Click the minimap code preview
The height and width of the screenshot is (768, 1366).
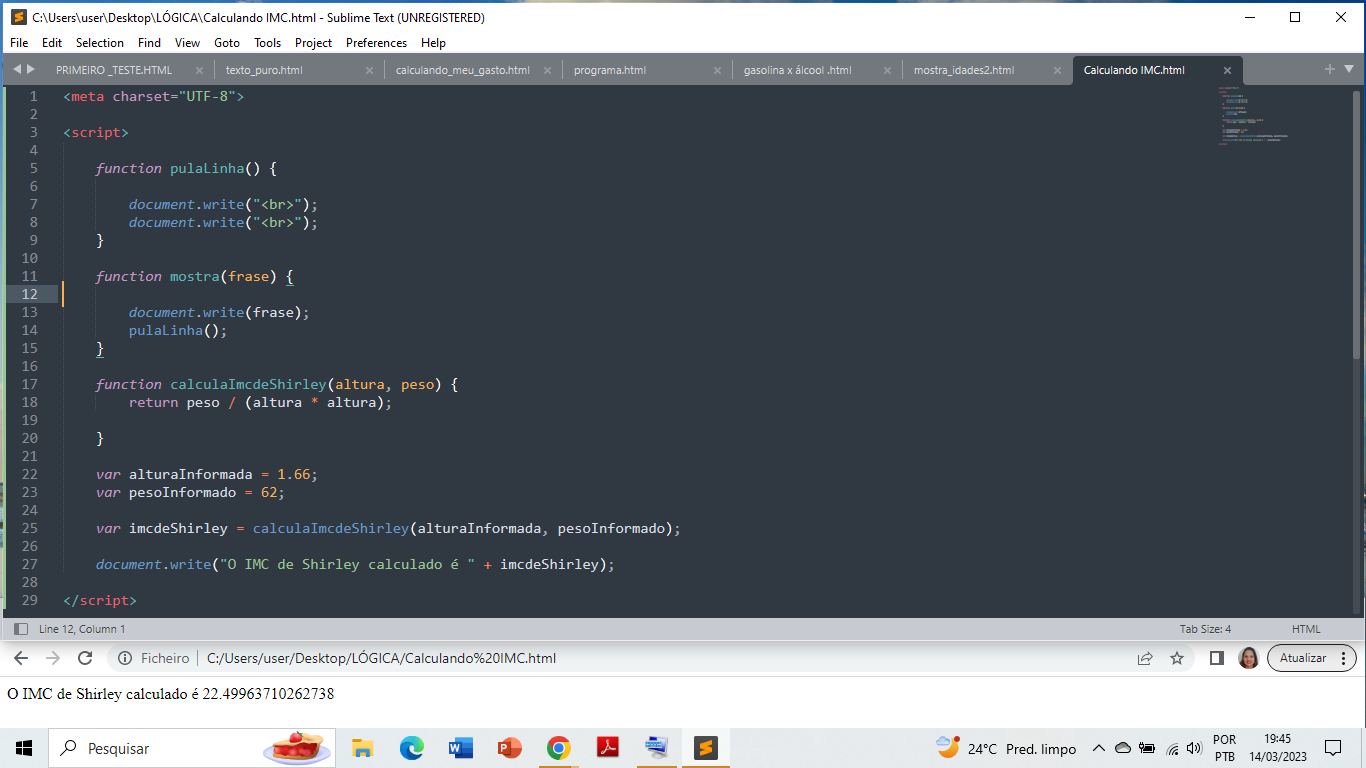tap(1253, 116)
